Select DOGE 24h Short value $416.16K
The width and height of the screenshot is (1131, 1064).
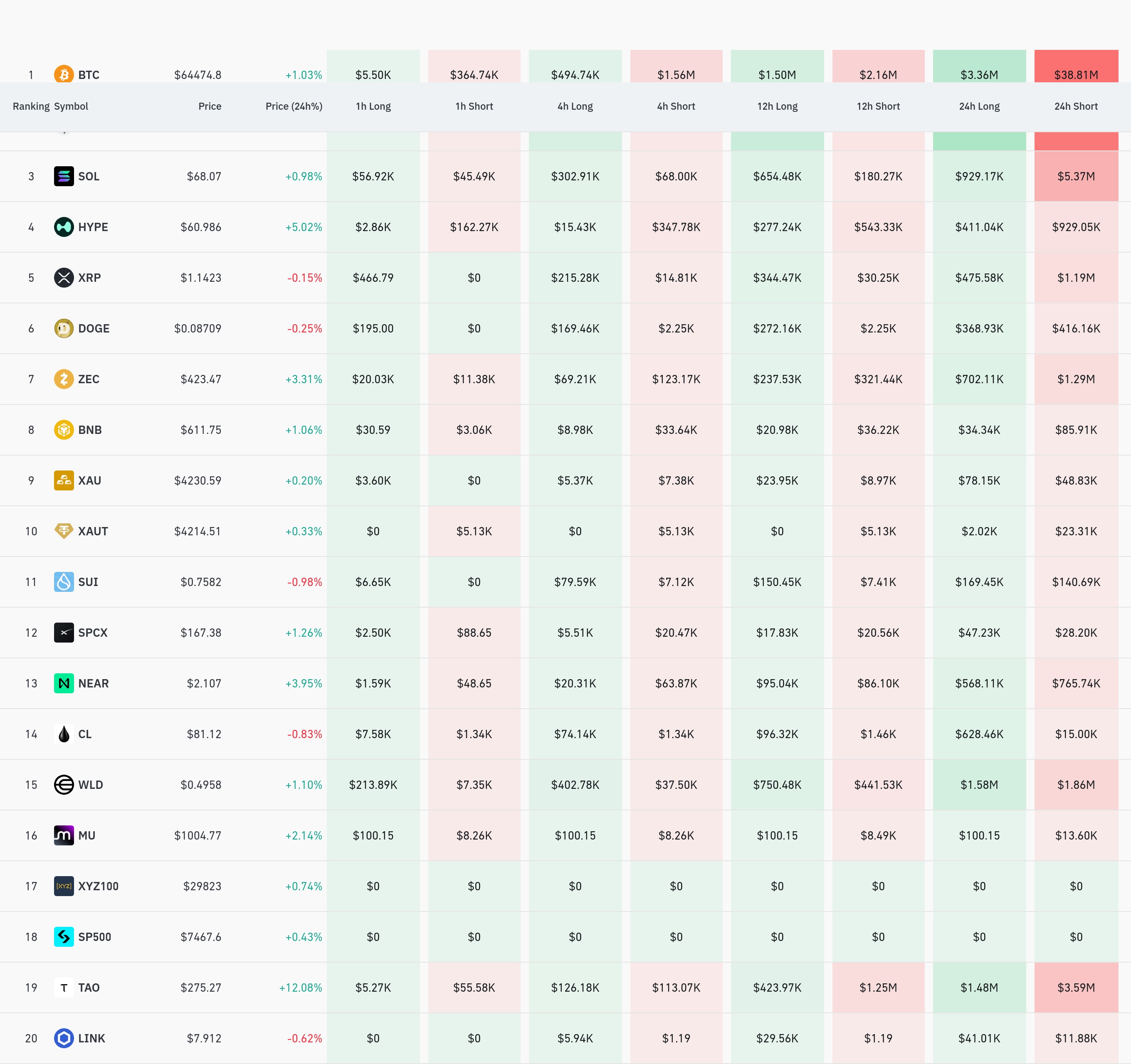(x=1077, y=328)
